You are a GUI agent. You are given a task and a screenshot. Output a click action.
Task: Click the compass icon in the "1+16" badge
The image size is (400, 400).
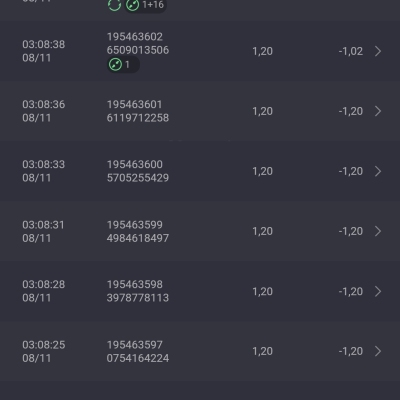pyautogui.click(x=132, y=5)
